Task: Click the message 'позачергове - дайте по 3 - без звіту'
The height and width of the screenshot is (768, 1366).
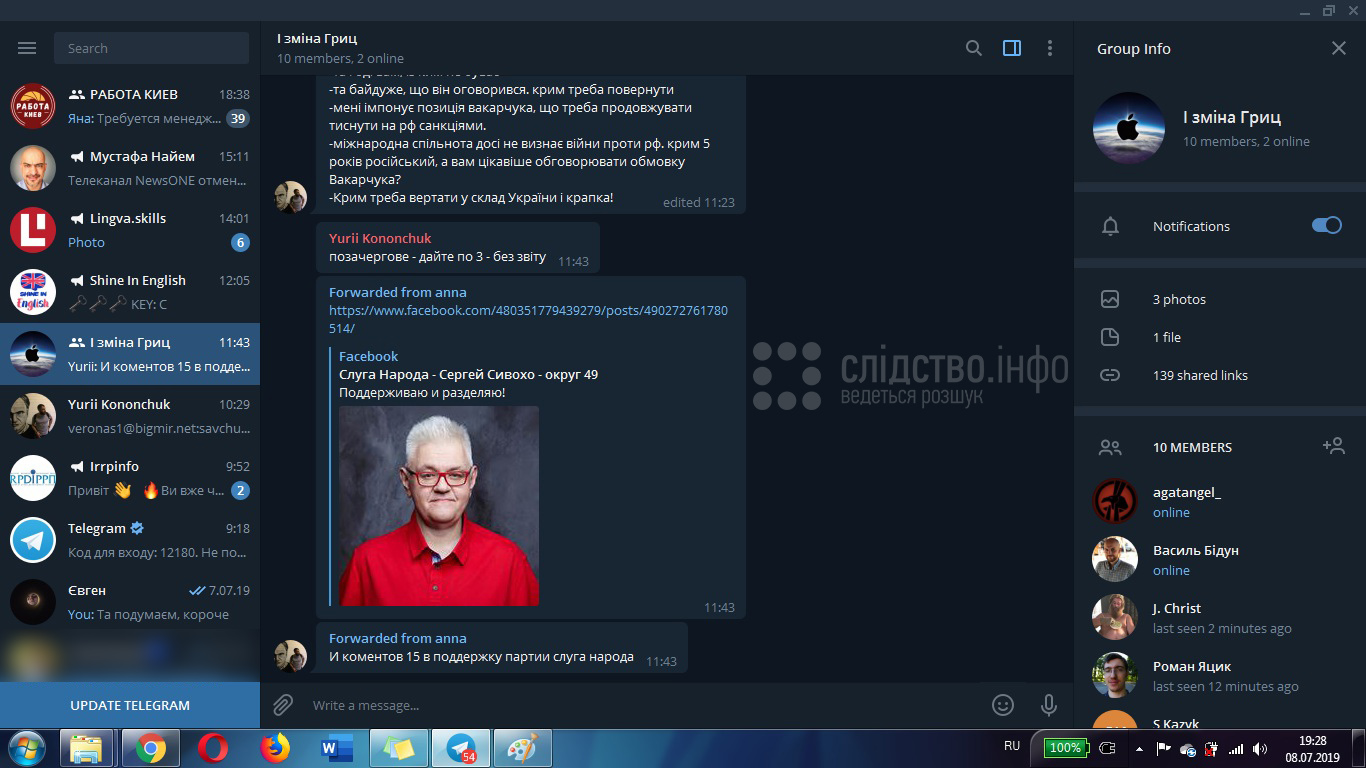Action: pyautogui.click(x=438, y=256)
